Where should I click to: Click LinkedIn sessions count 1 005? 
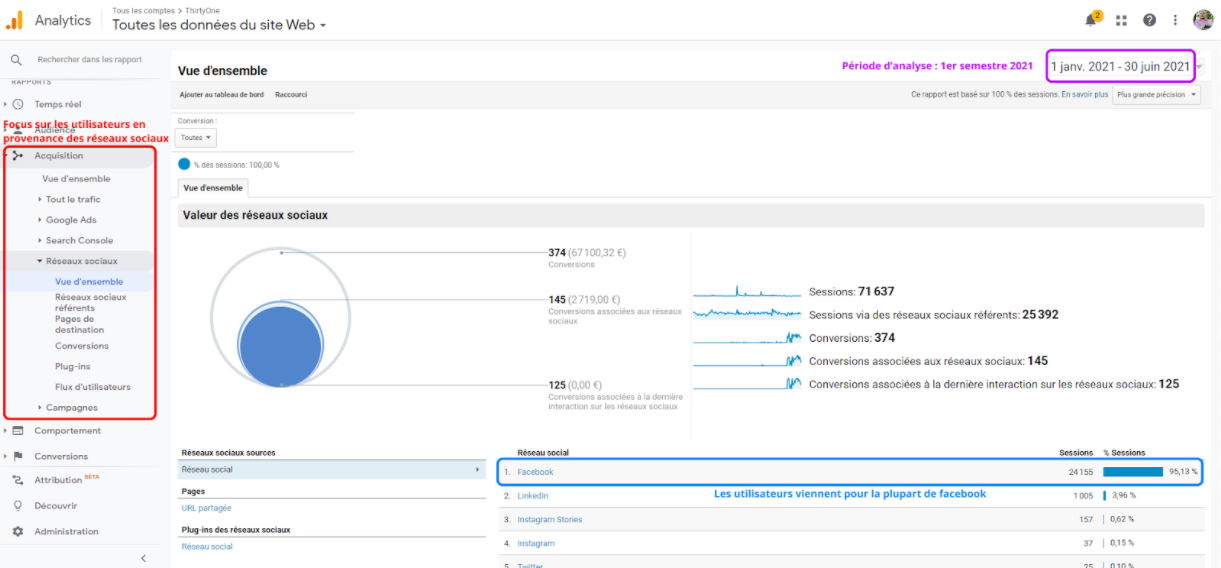[1083, 496]
